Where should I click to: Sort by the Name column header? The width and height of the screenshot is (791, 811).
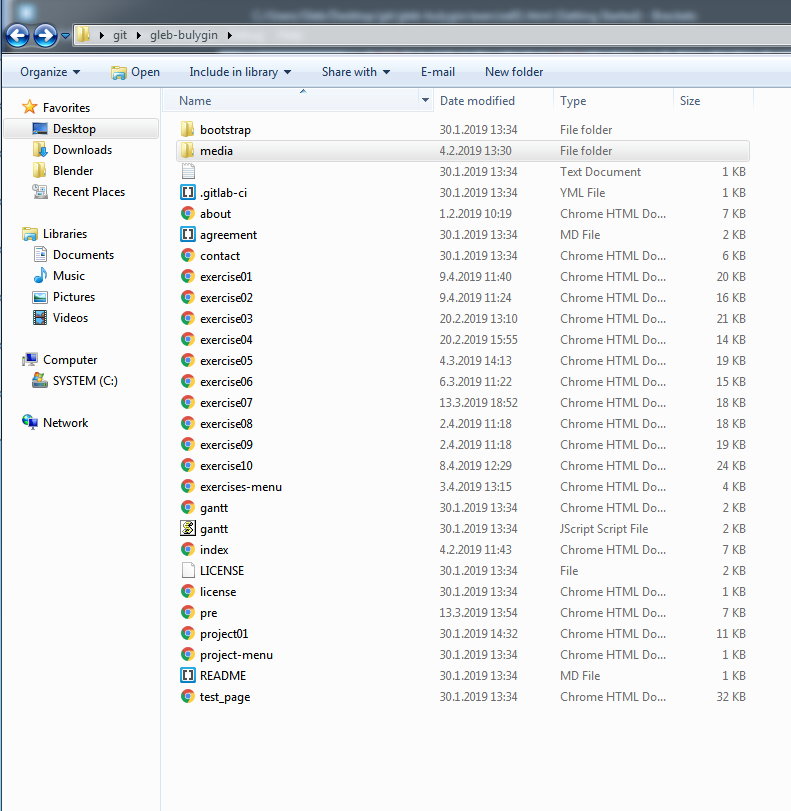pos(195,101)
